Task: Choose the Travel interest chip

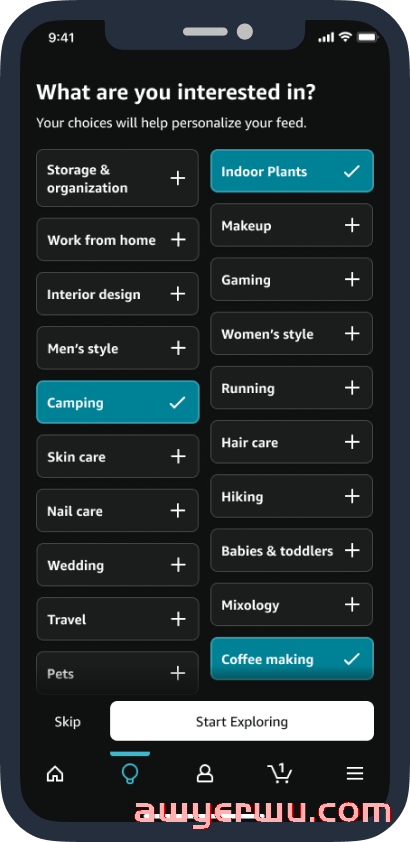Action: click(118, 619)
